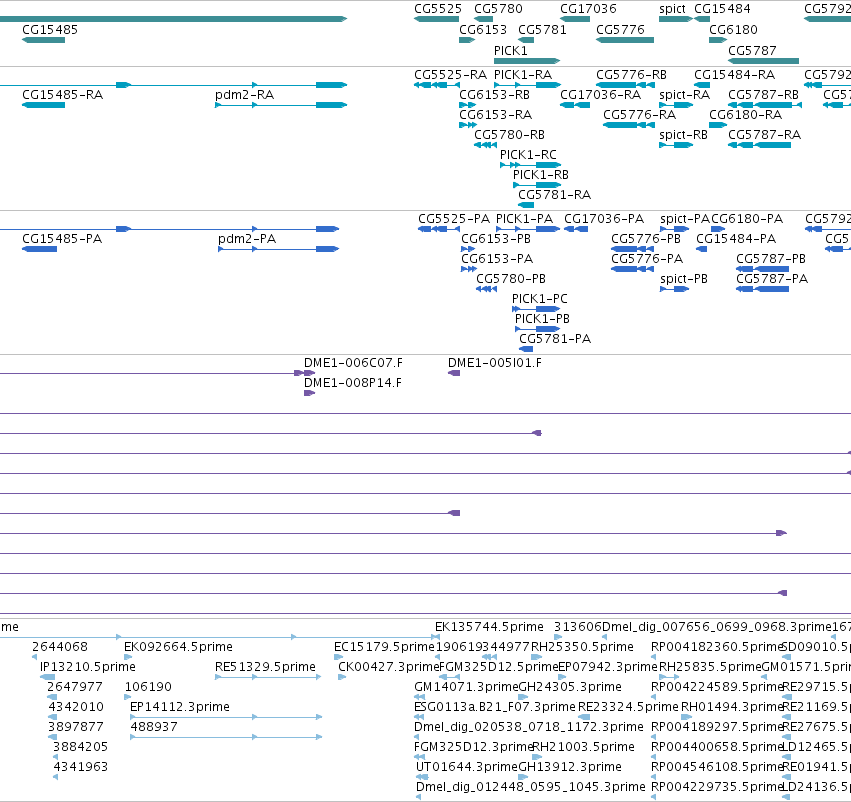This screenshot has width=851, height=802.
Task: Click the PICK1-RB transcript label
Action: pyautogui.click(x=541, y=175)
